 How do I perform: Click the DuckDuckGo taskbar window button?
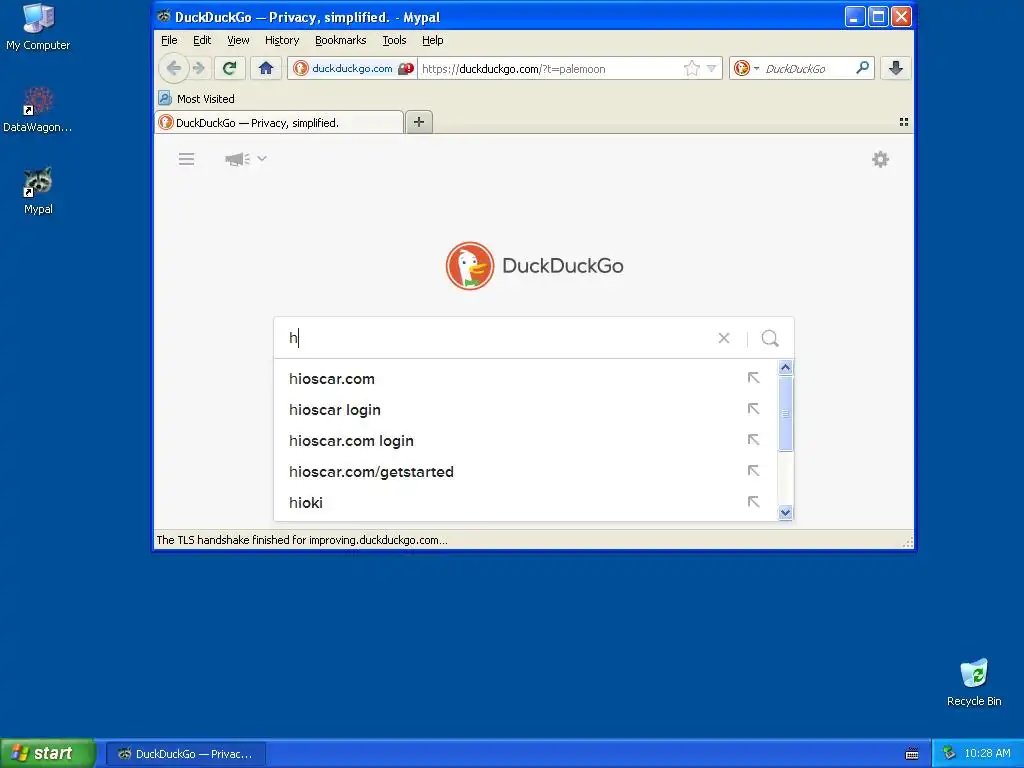point(186,754)
